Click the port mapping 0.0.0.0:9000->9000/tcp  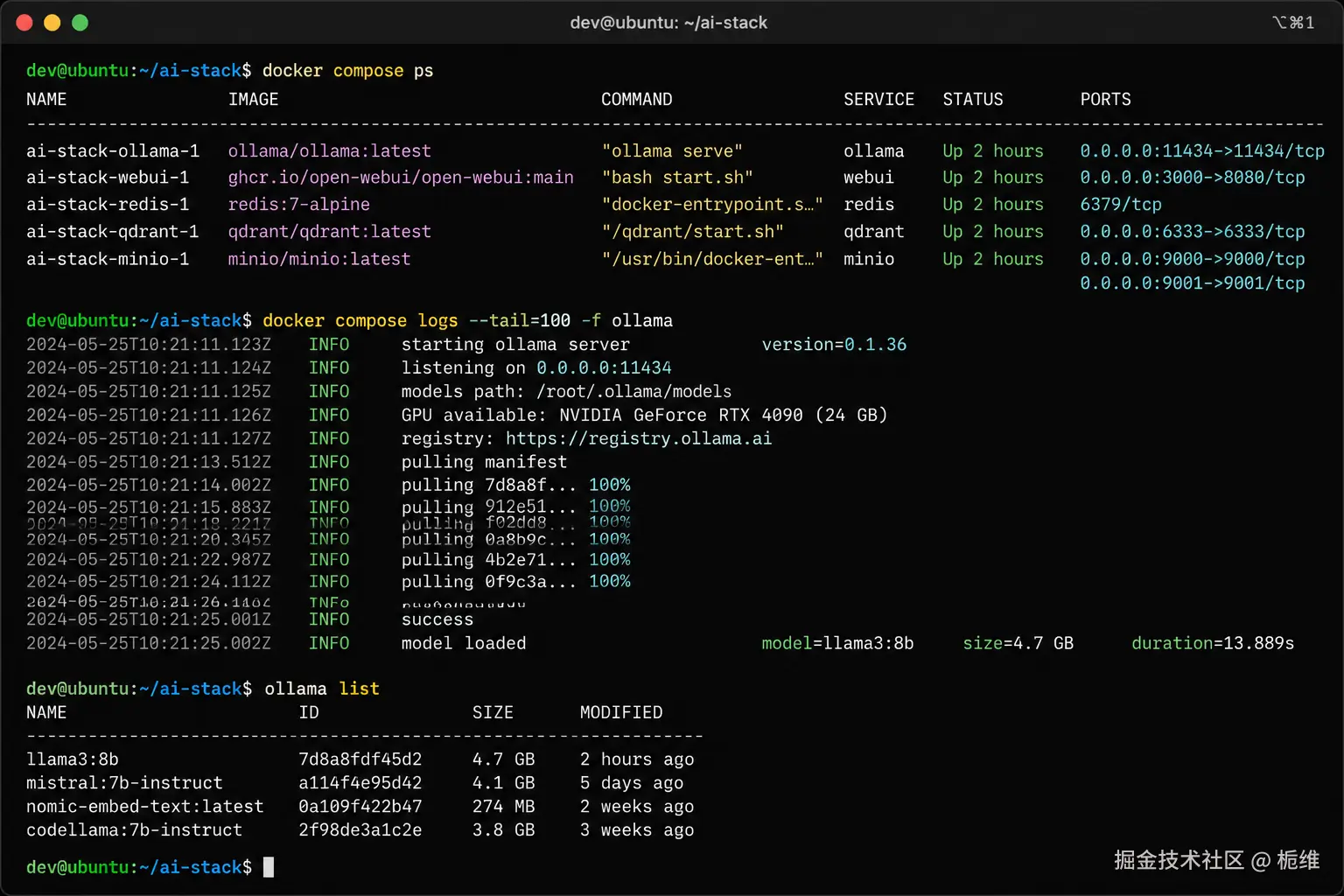tap(1193, 259)
